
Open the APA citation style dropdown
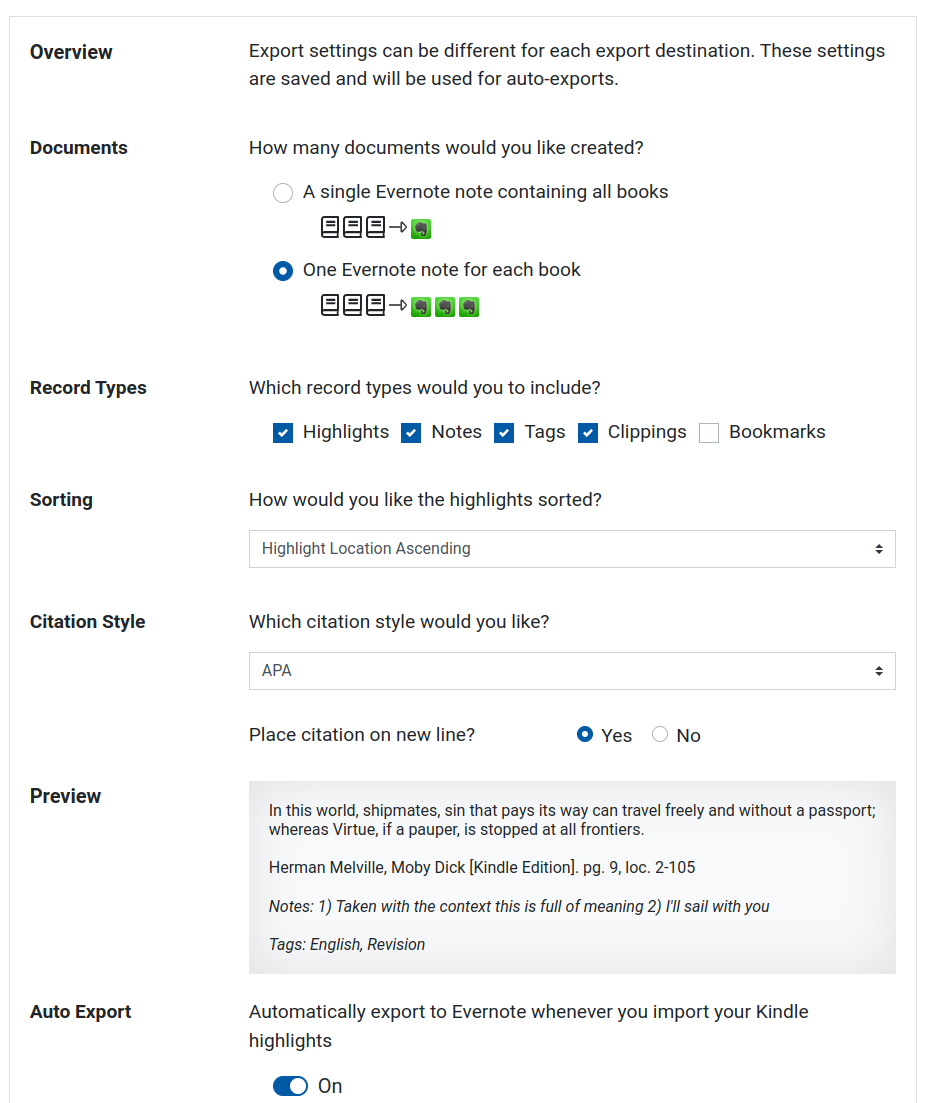(572, 670)
